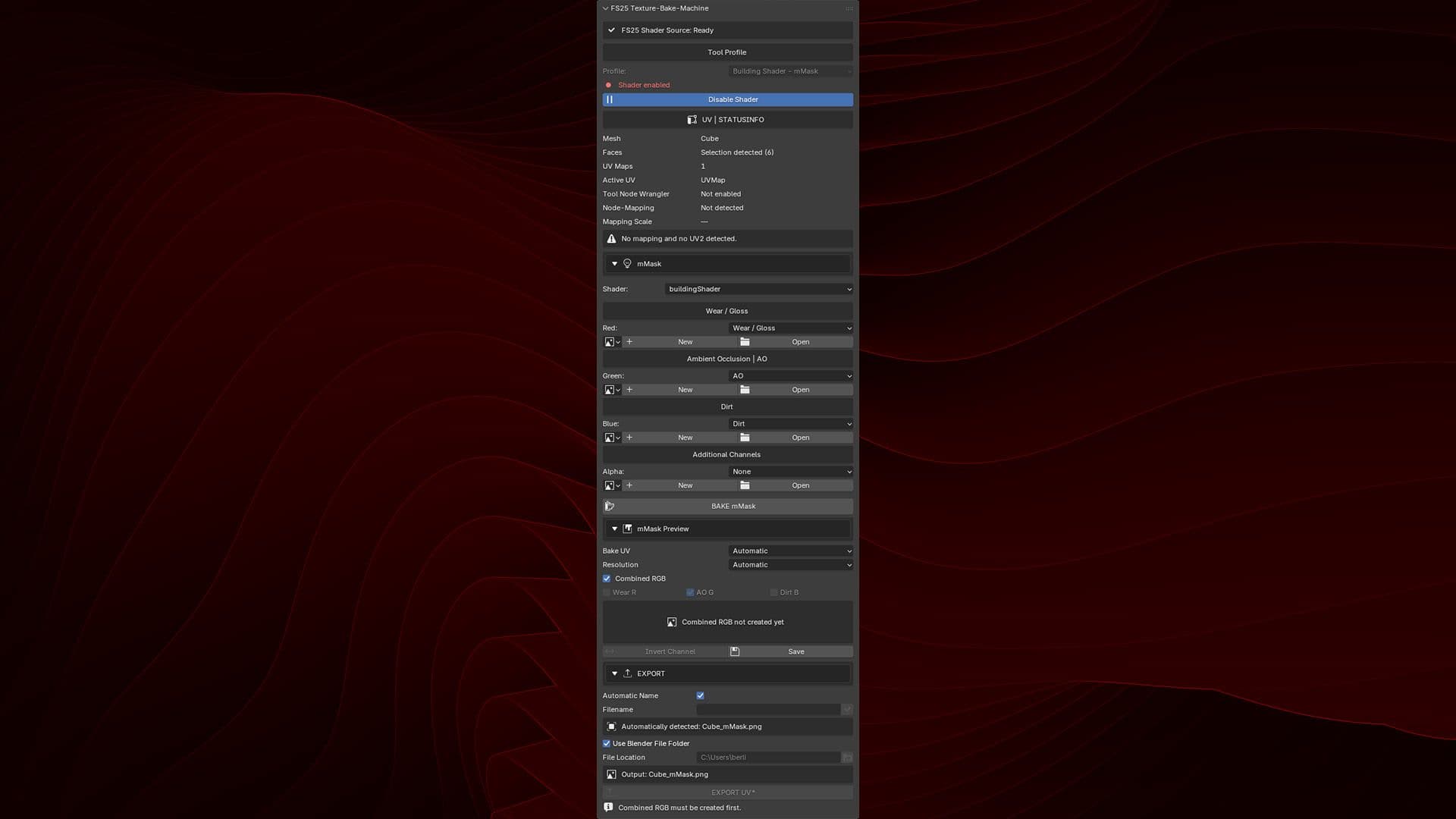The image size is (1456, 819).
Task: Click the Disable Shader button
Action: [x=727, y=99]
